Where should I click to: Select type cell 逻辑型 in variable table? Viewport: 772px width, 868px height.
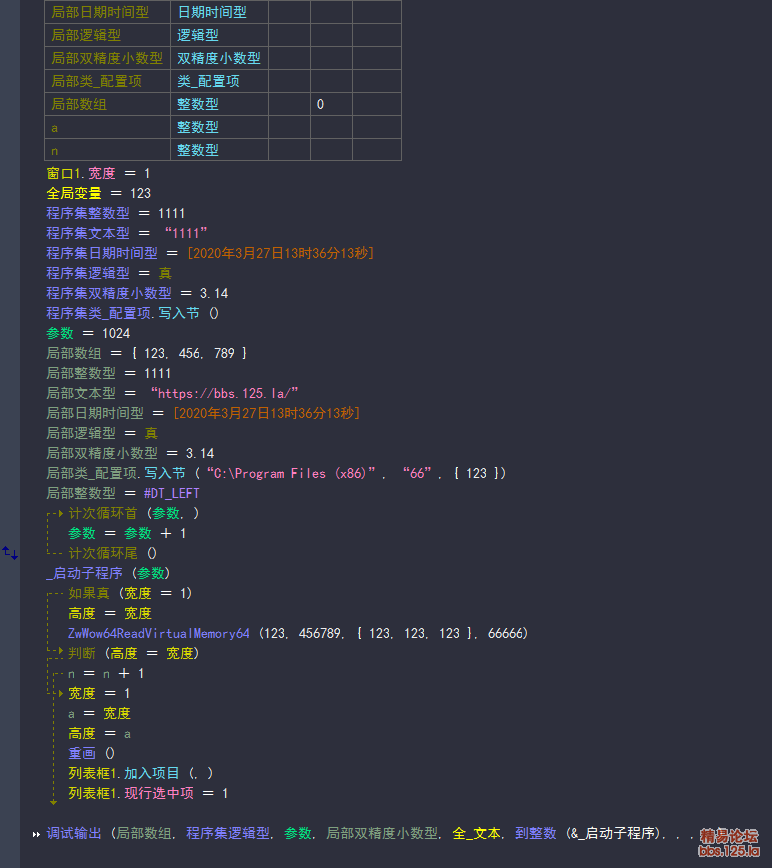220,35
